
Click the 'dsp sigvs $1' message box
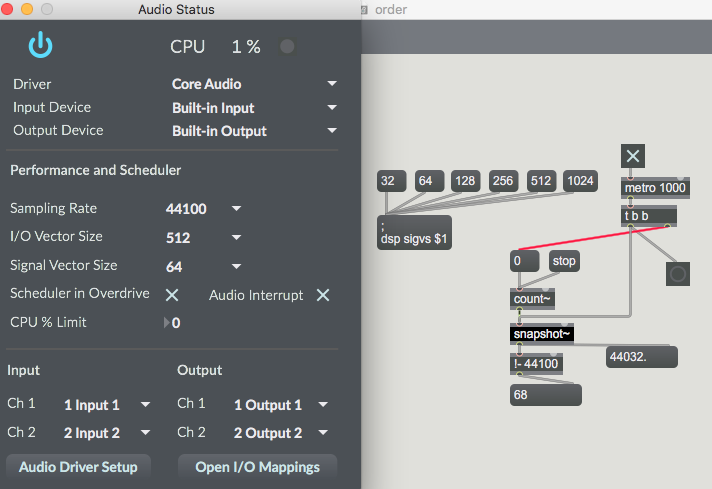point(414,232)
